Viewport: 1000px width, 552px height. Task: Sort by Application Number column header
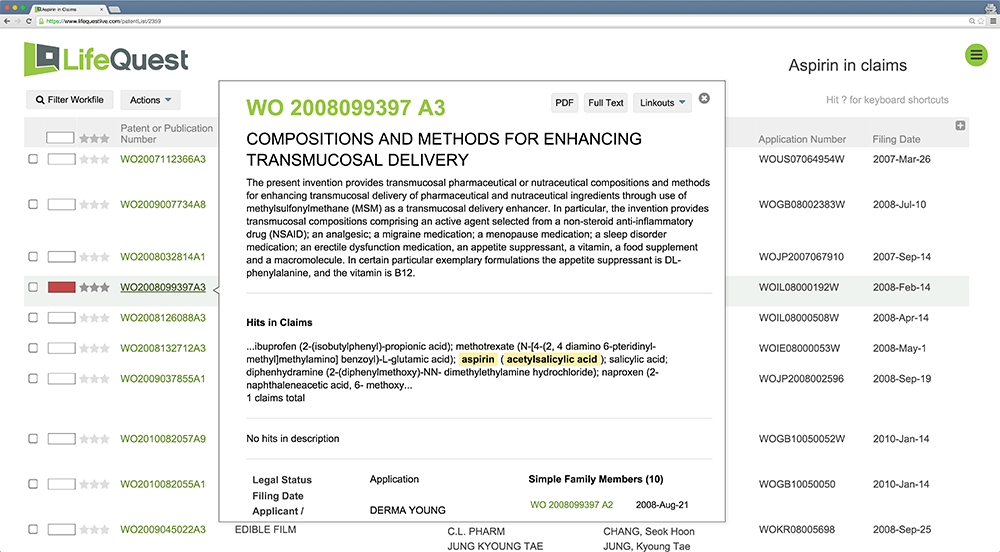[802, 139]
